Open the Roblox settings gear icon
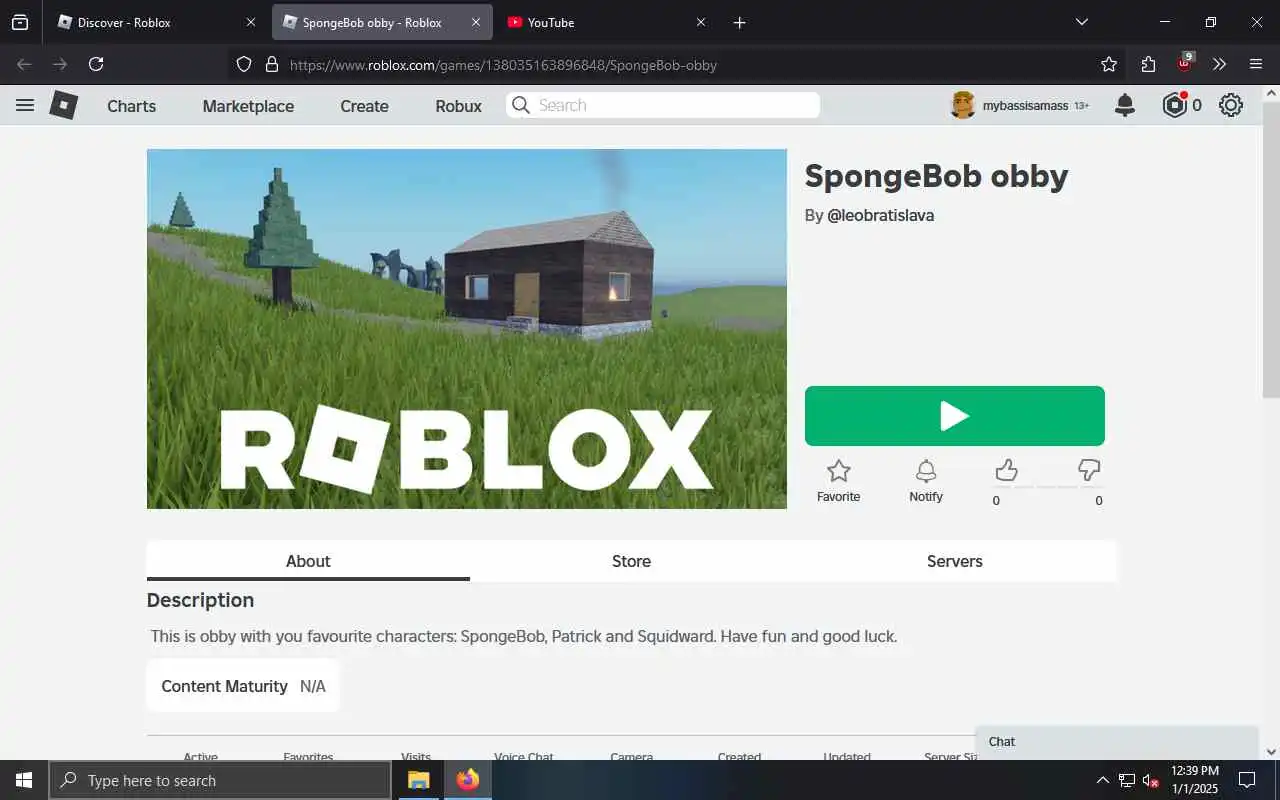The width and height of the screenshot is (1280, 800). pyautogui.click(x=1231, y=105)
